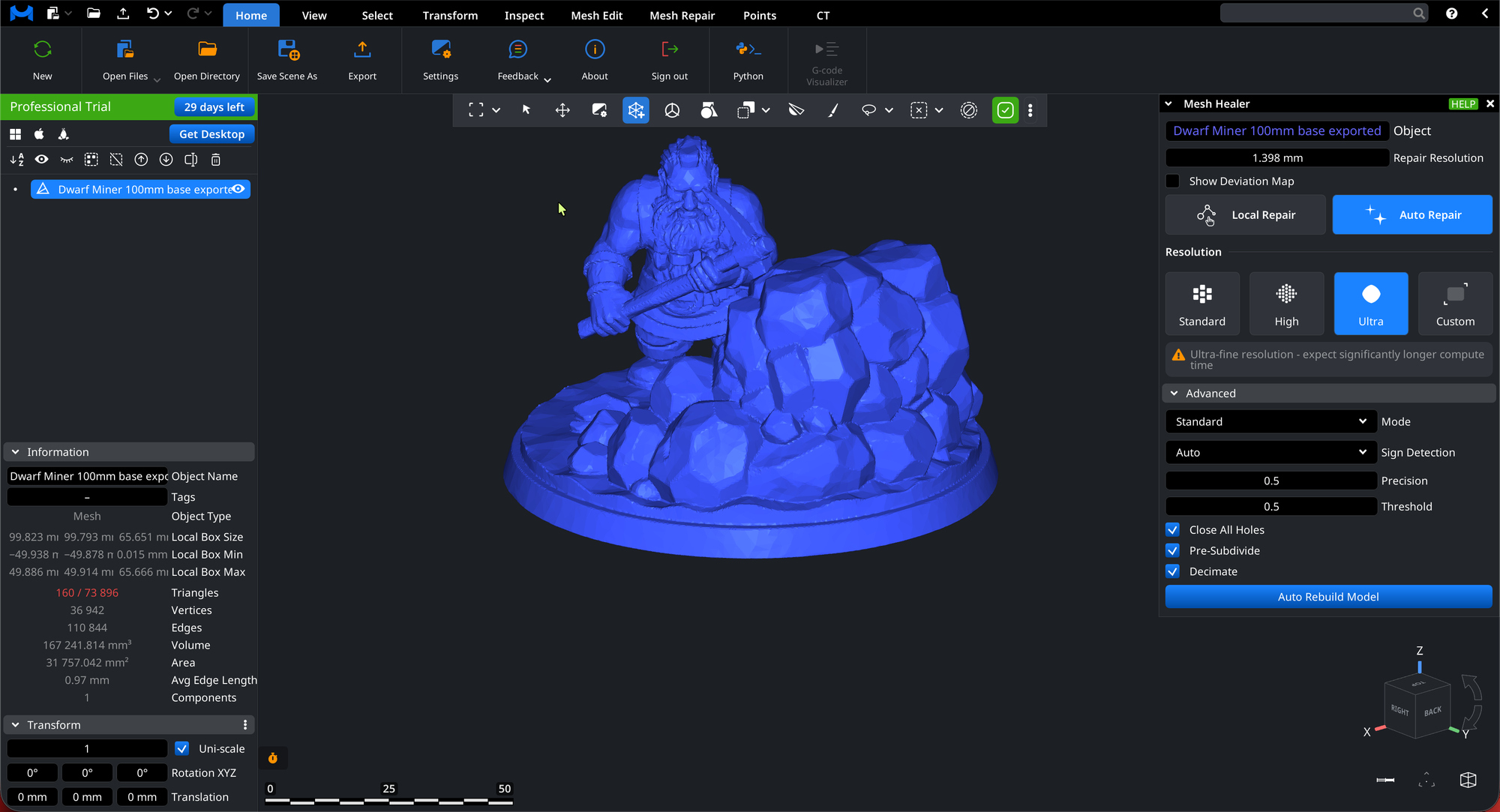Collapse the Information section
This screenshot has height=812, width=1500.
click(x=15, y=452)
